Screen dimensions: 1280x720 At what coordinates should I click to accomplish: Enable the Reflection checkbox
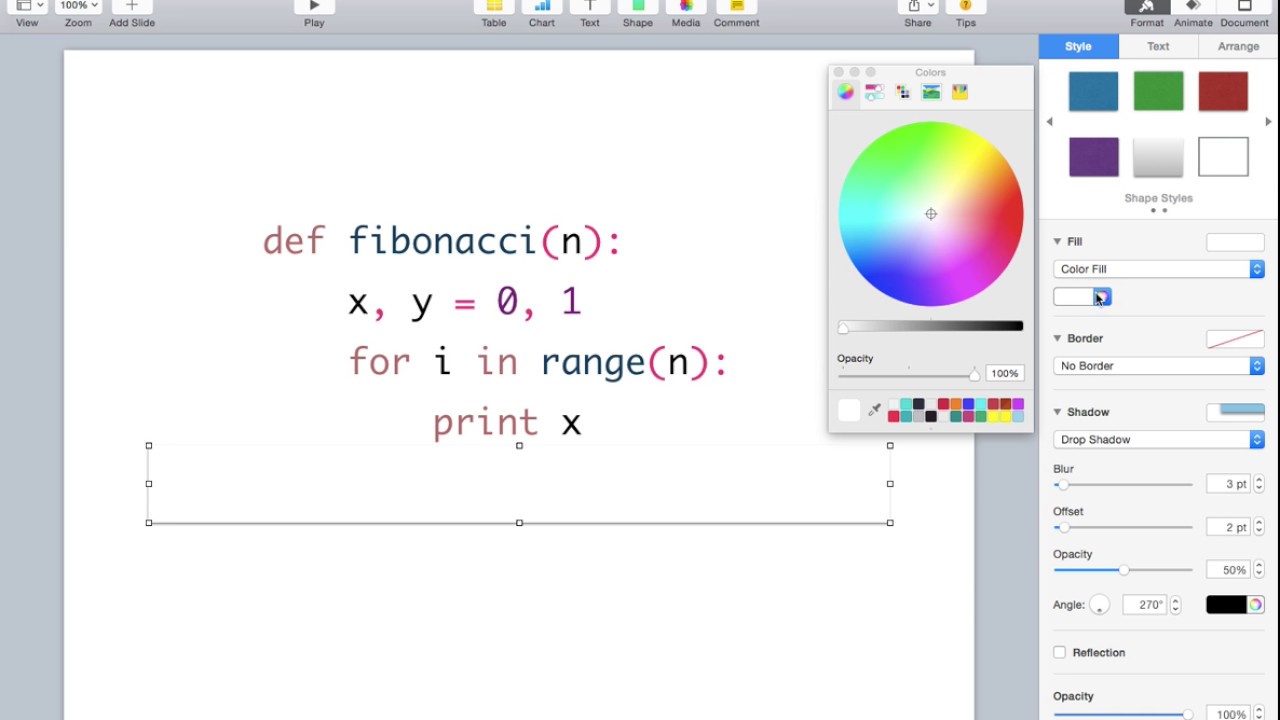[x=1060, y=653]
